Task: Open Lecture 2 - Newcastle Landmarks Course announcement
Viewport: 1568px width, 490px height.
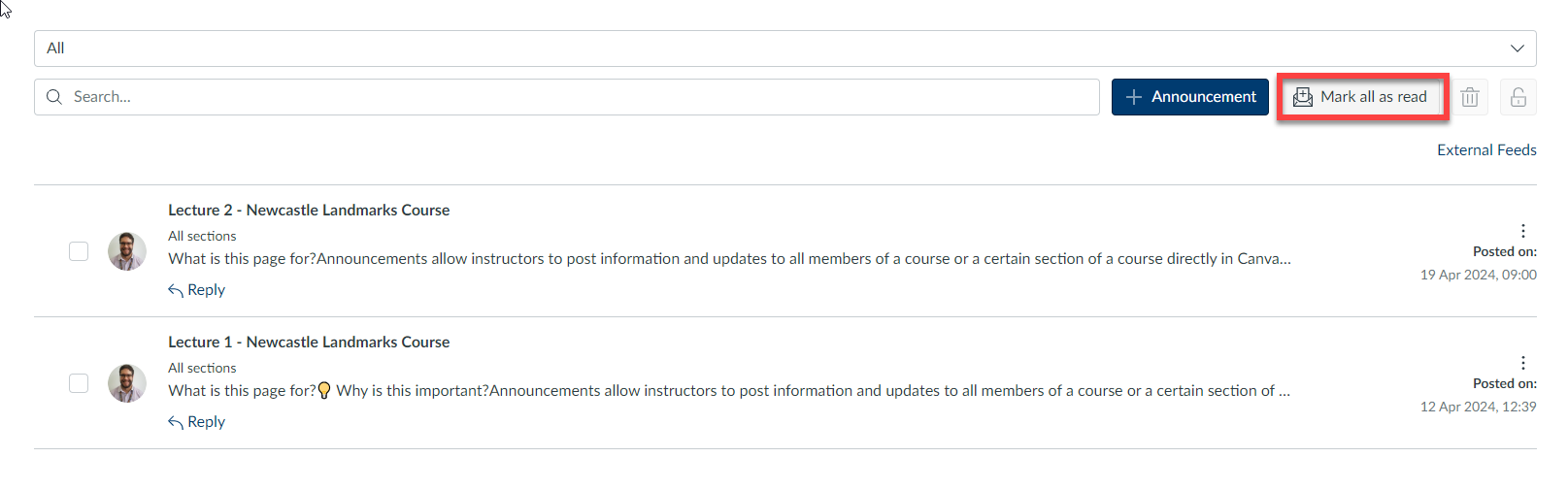Action: (309, 211)
